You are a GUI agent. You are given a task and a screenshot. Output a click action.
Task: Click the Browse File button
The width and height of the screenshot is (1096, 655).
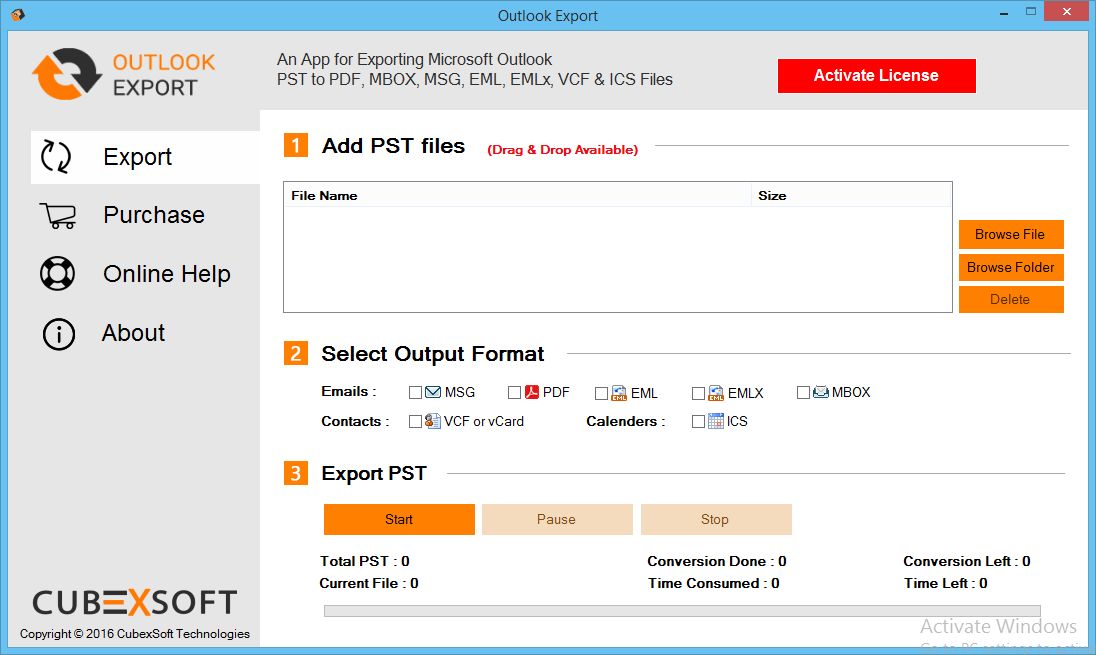pyautogui.click(x=1010, y=234)
